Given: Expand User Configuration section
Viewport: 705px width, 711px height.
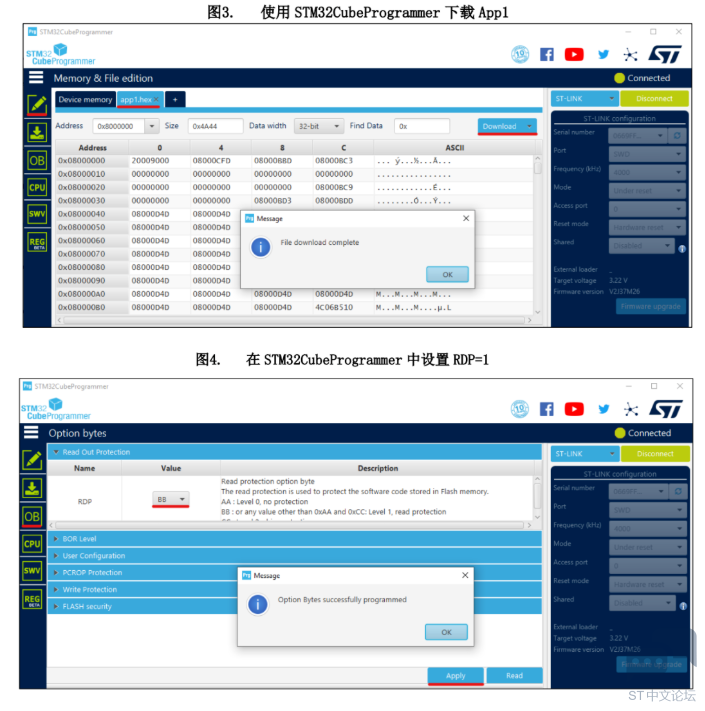Looking at the screenshot, I should pyautogui.click(x=56, y=555).
